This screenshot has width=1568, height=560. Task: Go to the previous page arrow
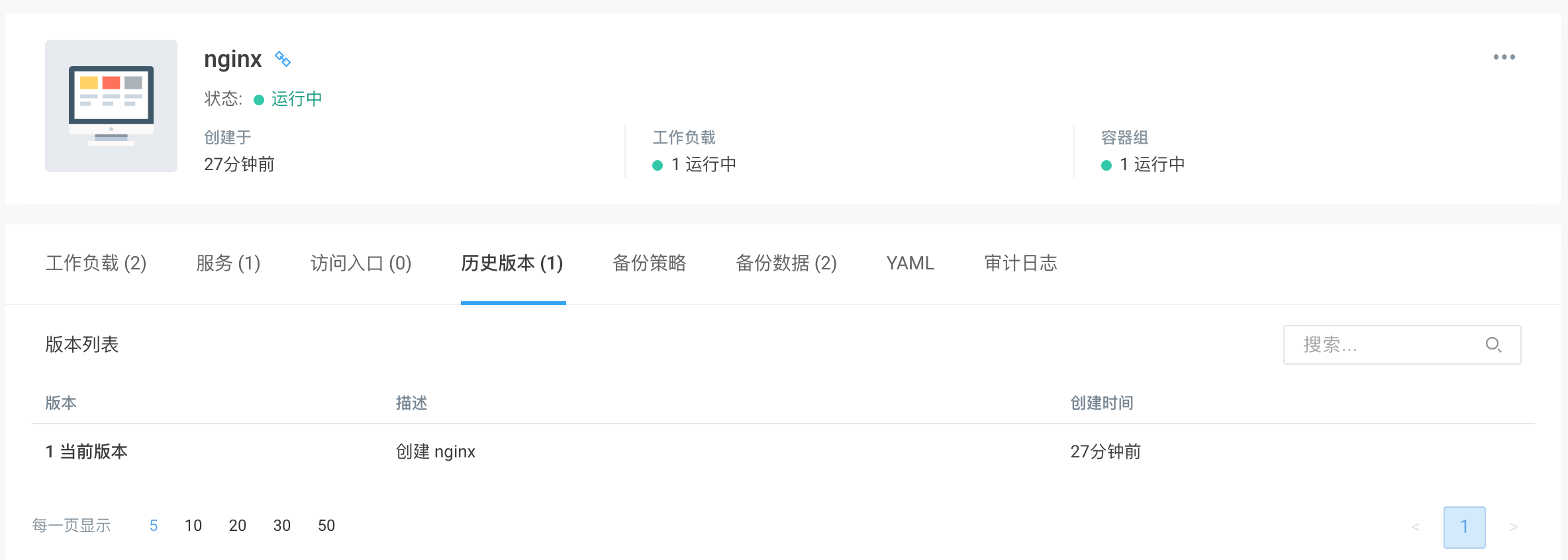(1415, 527)
